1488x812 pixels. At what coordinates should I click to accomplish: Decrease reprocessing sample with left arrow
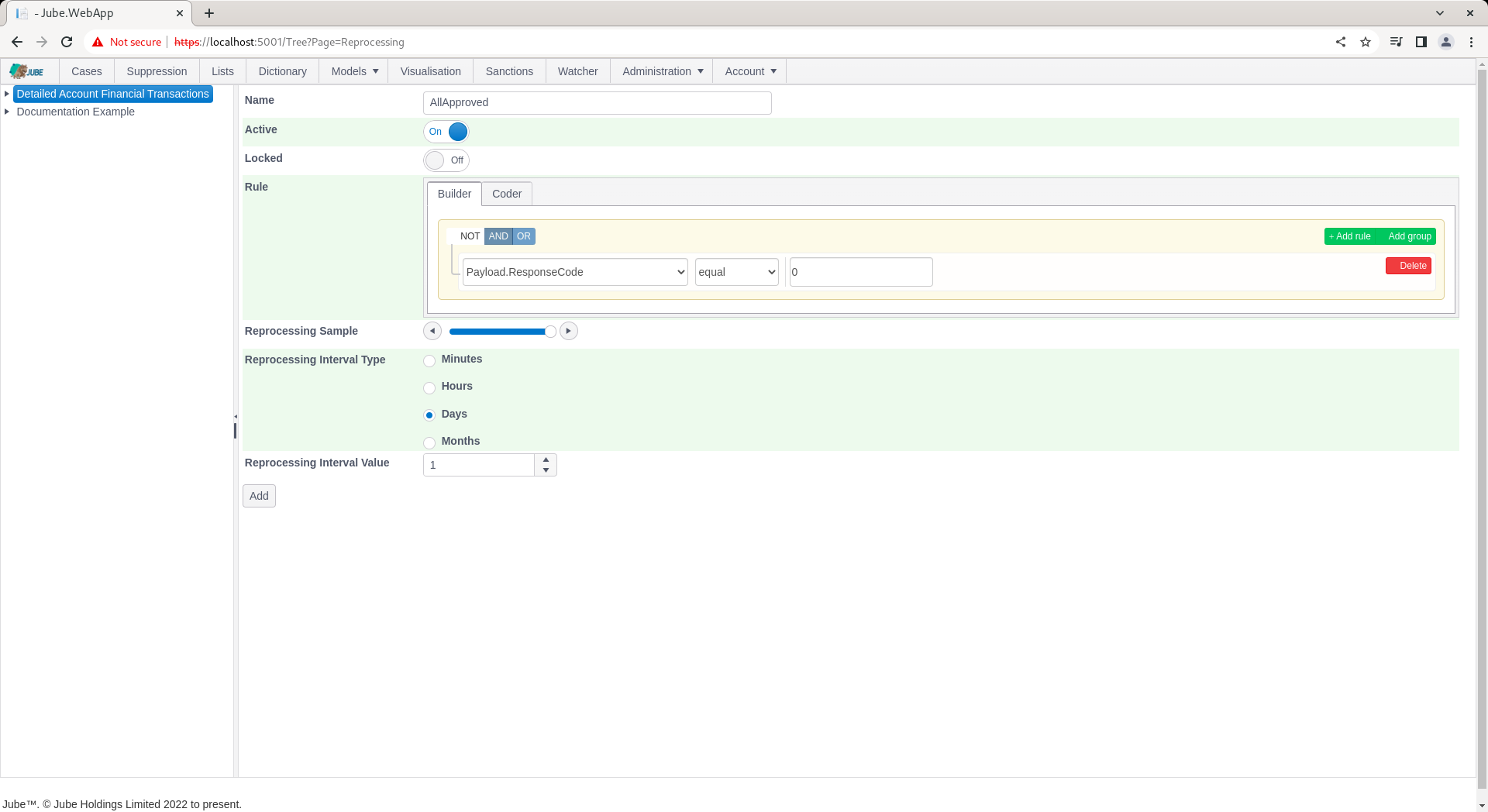432,331
